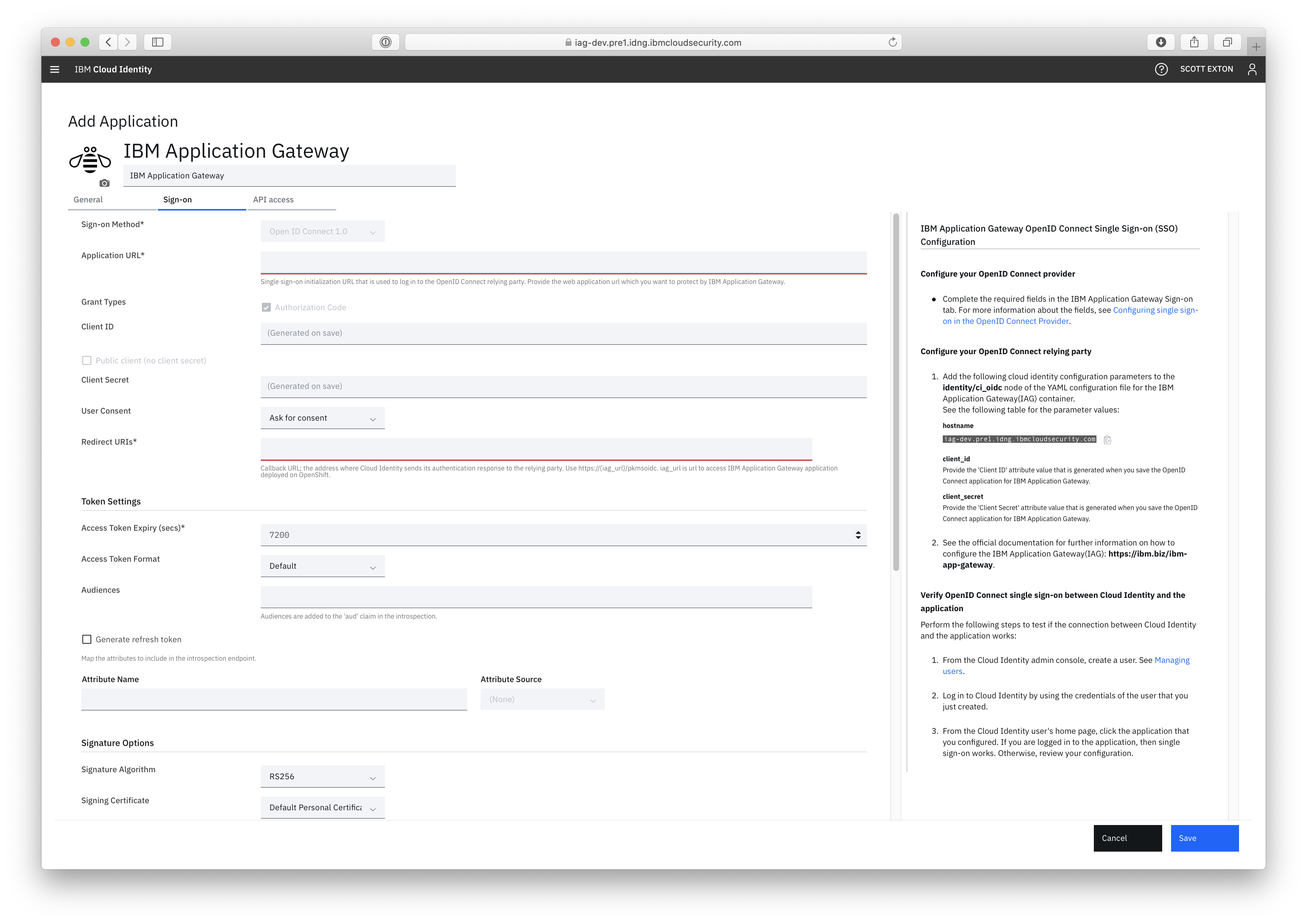1307x924 pixels.
Task: Open the 1Password extension icon in the toolbar
Action: click(385, 42)
